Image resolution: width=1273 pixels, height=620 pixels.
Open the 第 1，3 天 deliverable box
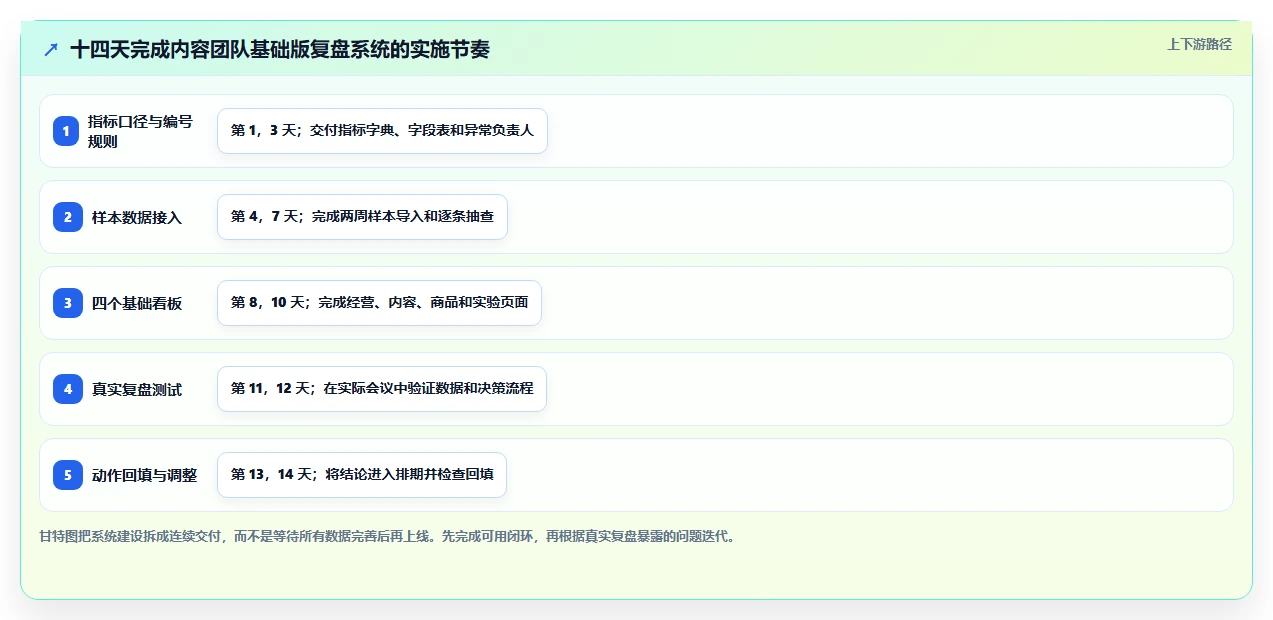(x=382, y=131)
